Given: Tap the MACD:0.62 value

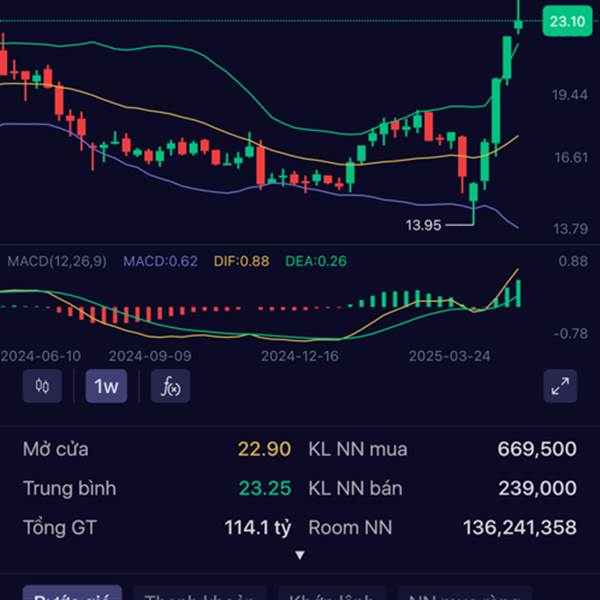Looking at the screenshot, I should click(x=160, y=261).
